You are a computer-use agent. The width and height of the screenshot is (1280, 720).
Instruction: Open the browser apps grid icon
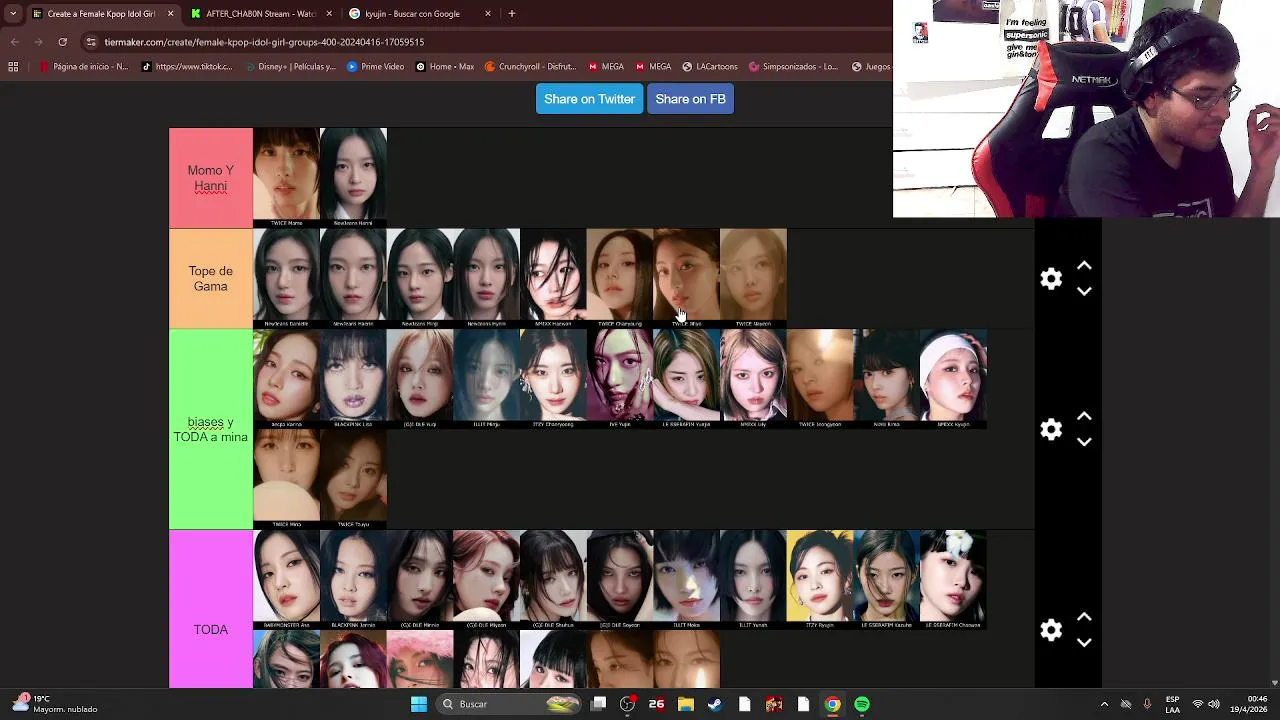click(x=13, y=67)
